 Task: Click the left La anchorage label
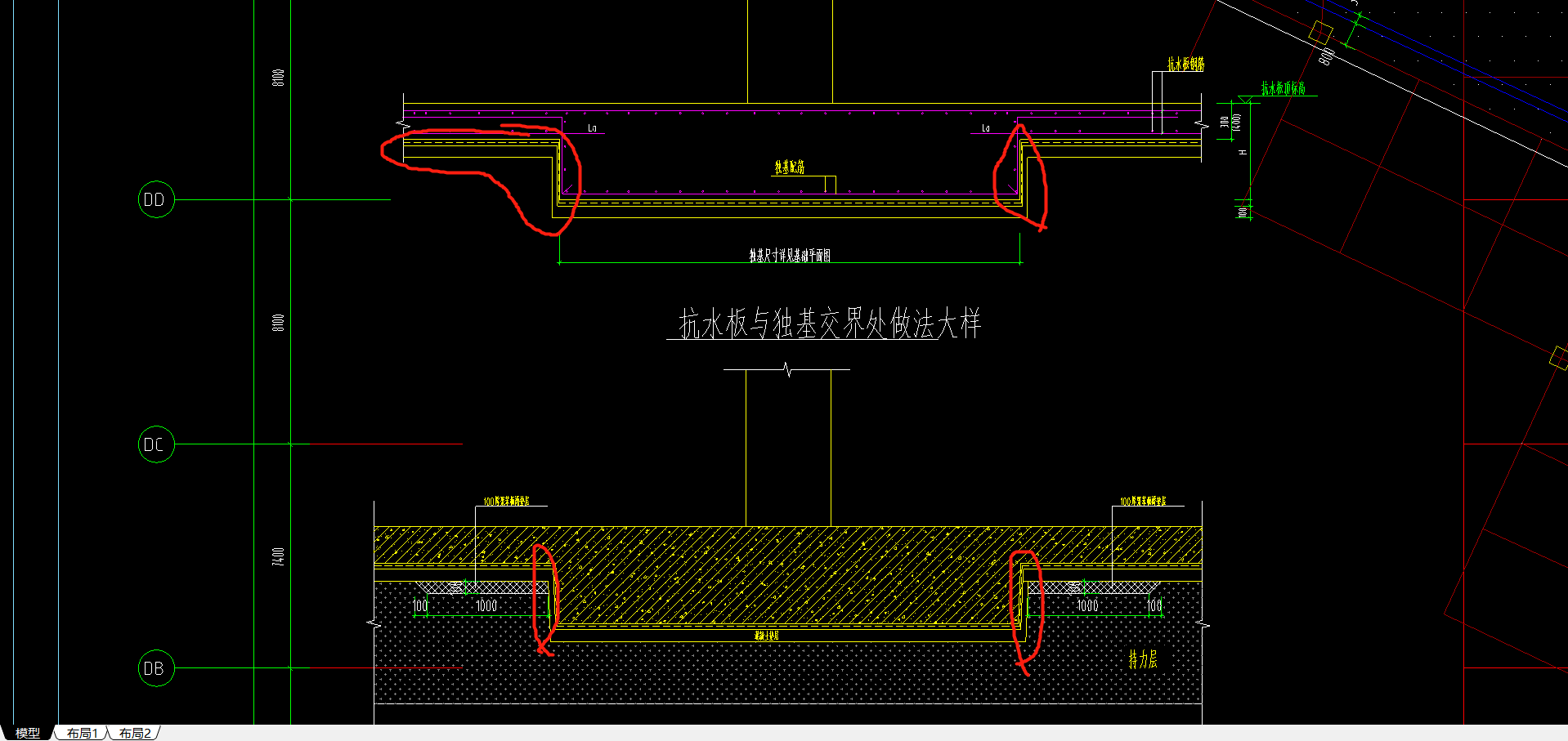pos(592,128)
